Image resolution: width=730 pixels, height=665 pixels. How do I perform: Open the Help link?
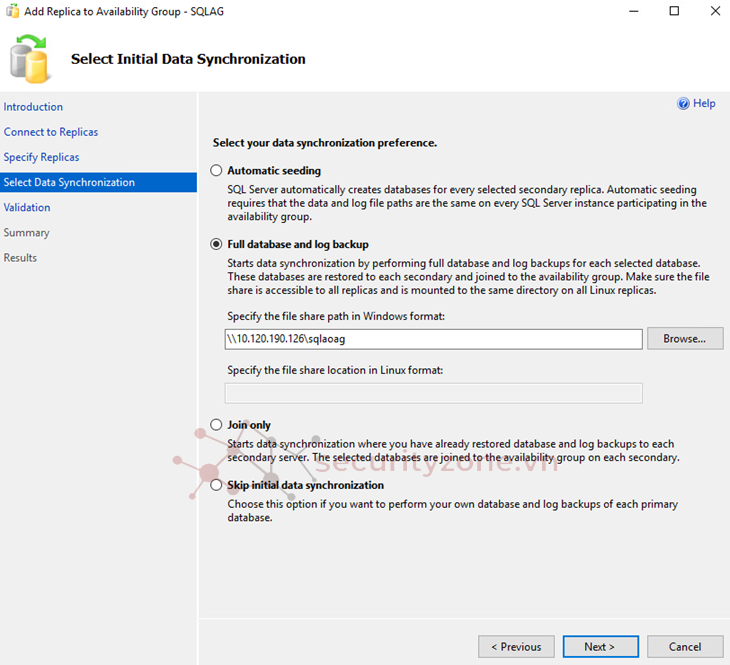[x=704, y=104]
